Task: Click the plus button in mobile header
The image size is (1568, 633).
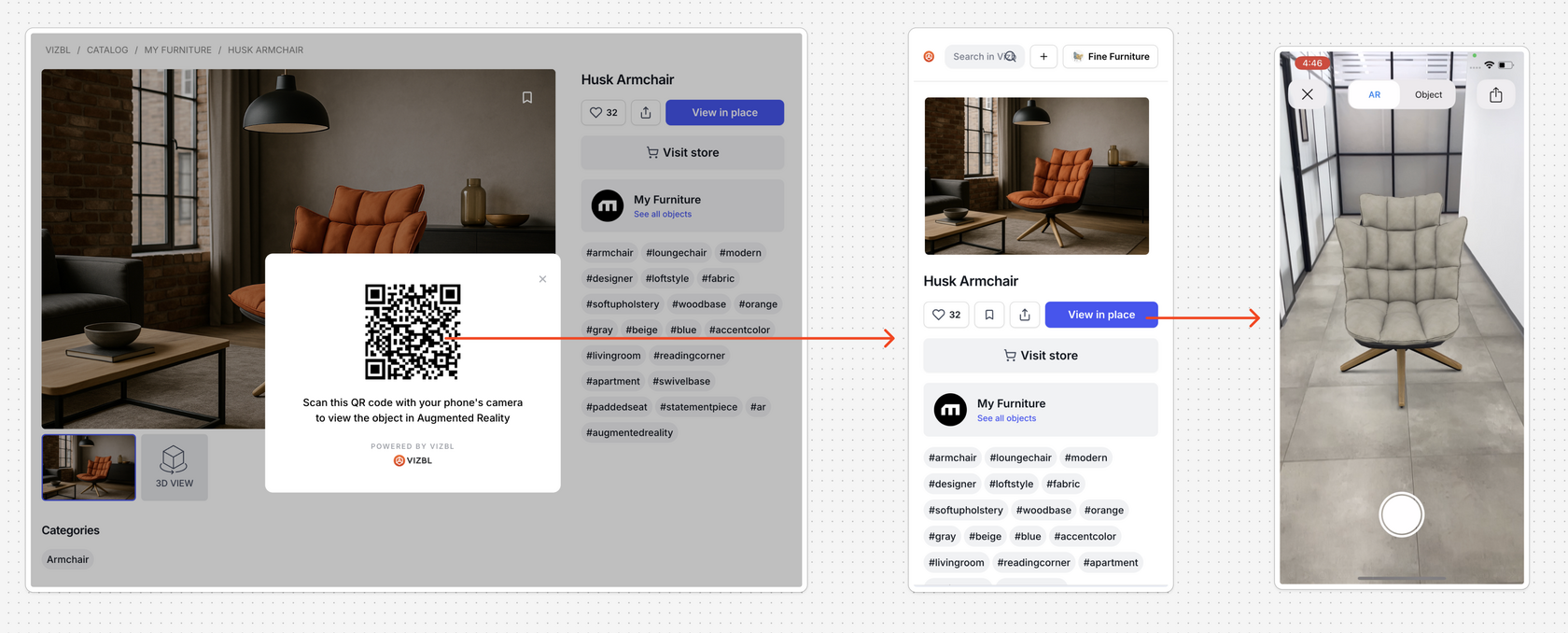Action: (1043, 57)
